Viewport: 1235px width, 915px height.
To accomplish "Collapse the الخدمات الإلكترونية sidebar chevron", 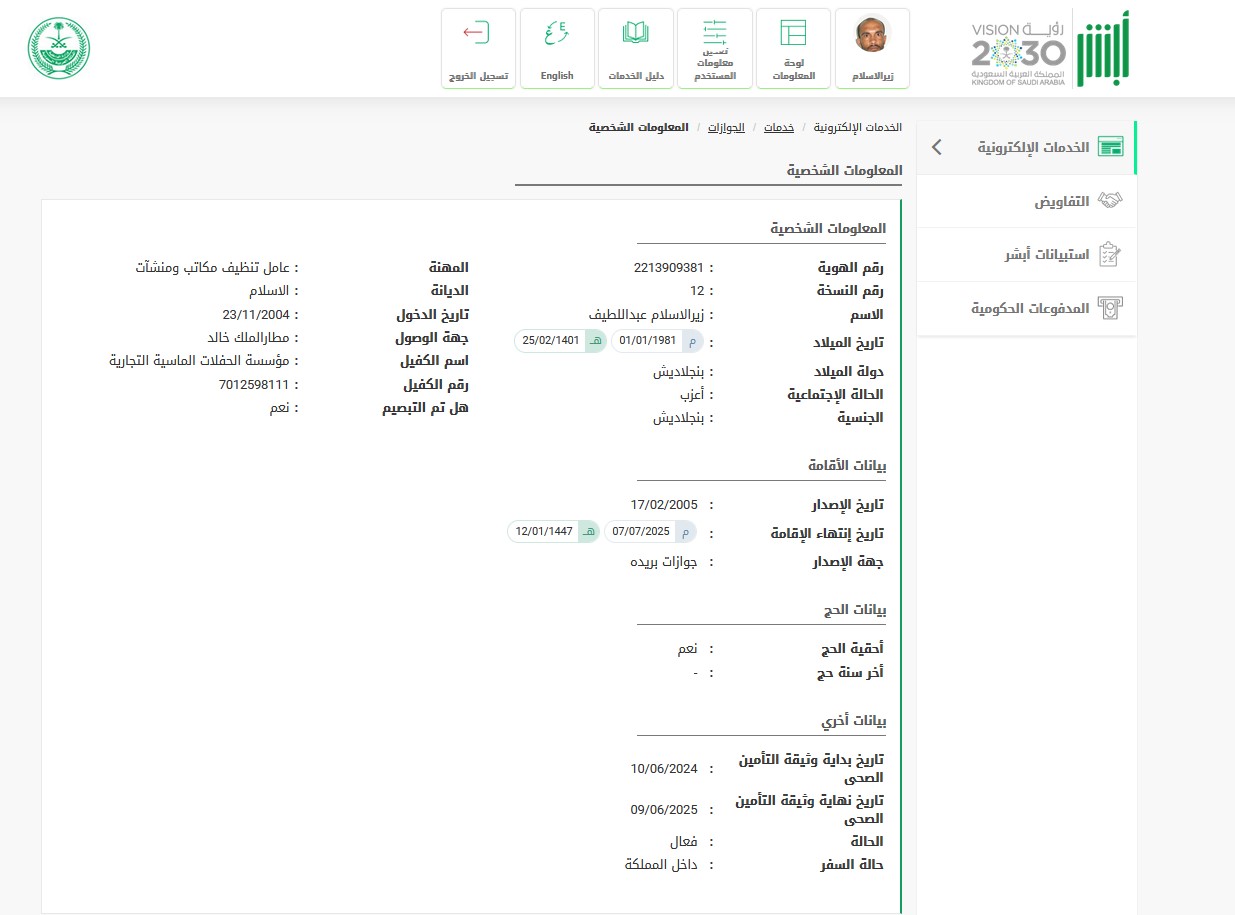I will click(x=936, y=147).
